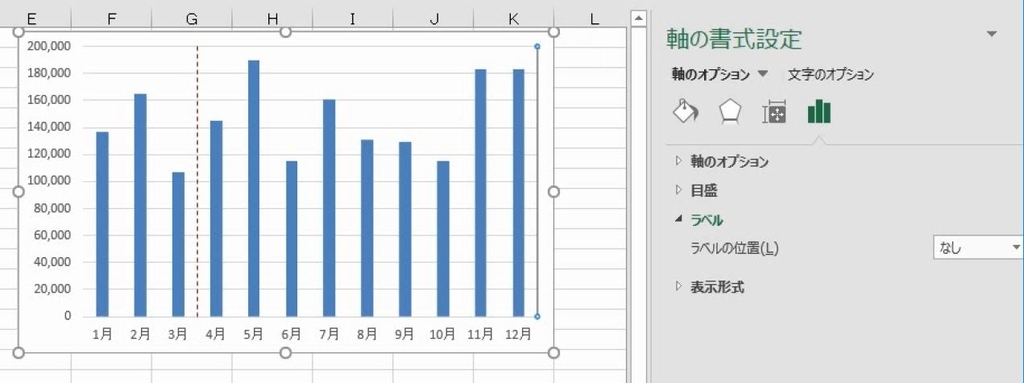Click the 軸の書式設定 pane title
This screenshot has height=383, width=1024.
(x=734, y=39)
